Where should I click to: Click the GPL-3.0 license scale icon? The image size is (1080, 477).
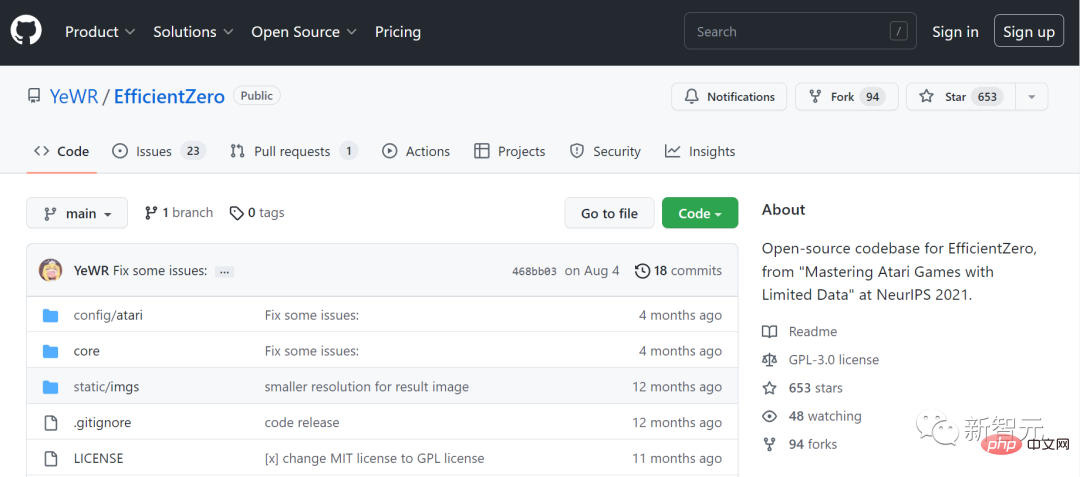[769, 360]
